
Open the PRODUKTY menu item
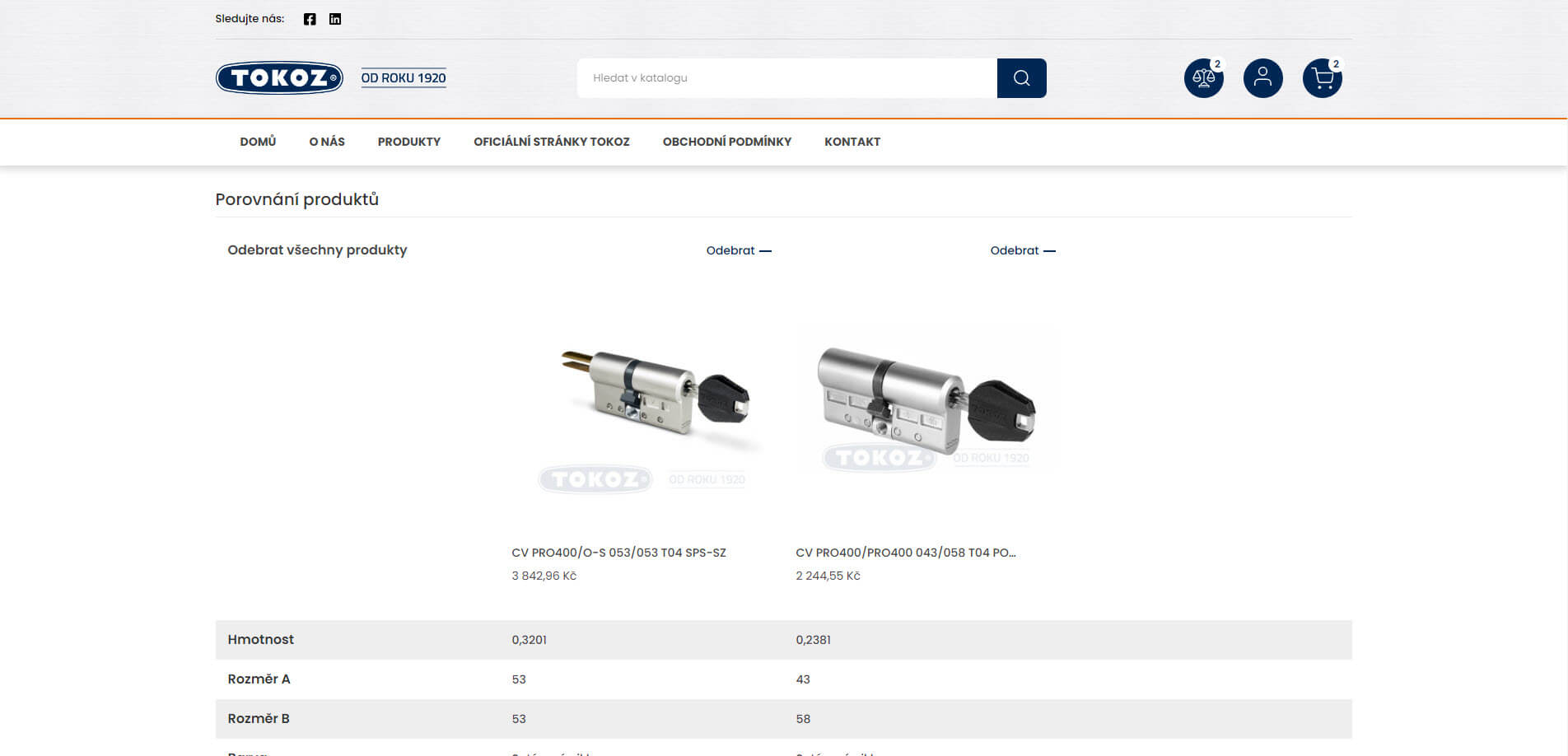pos(409,142)
